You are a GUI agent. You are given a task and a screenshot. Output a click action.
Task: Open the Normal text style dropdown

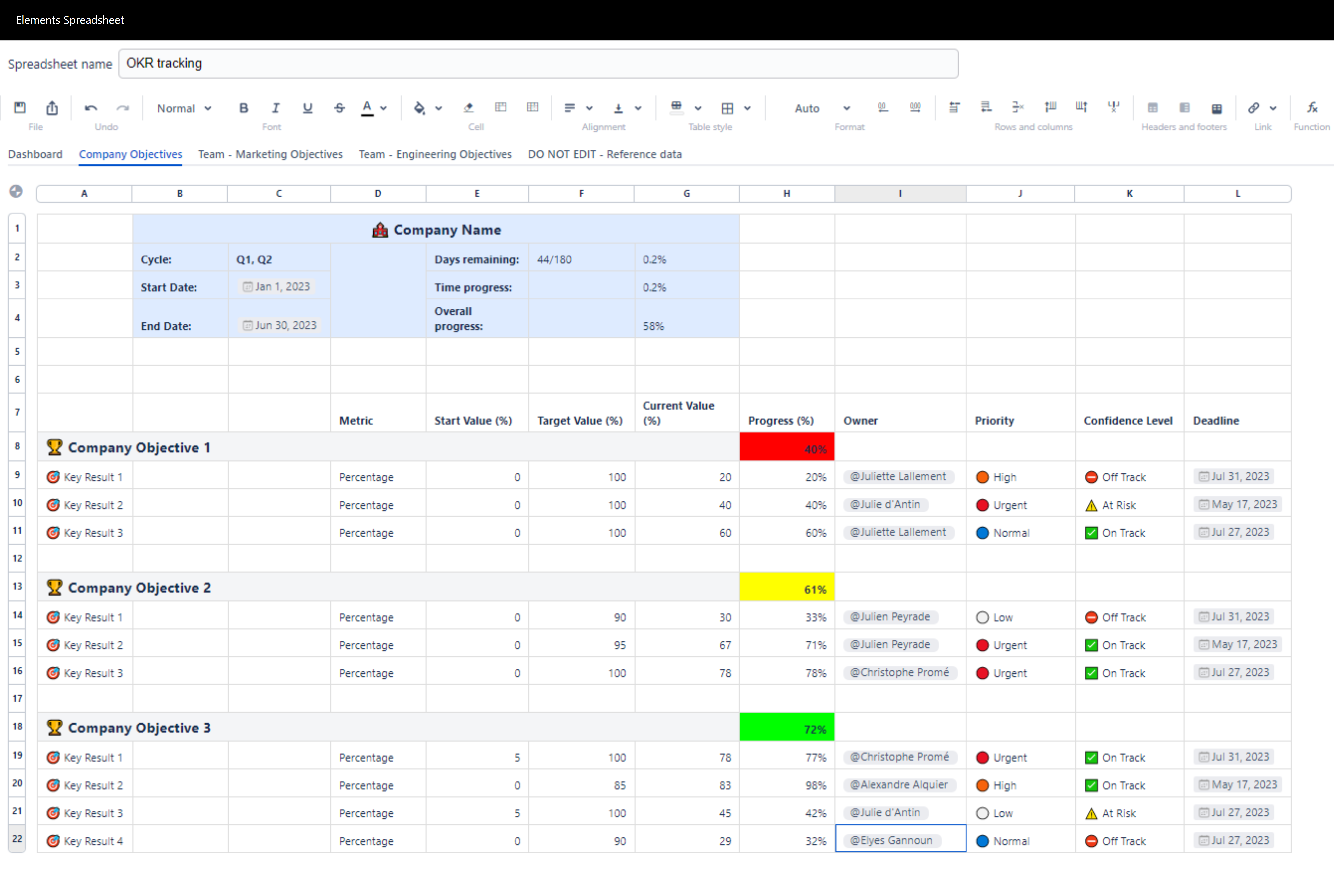tap(184, 108)
